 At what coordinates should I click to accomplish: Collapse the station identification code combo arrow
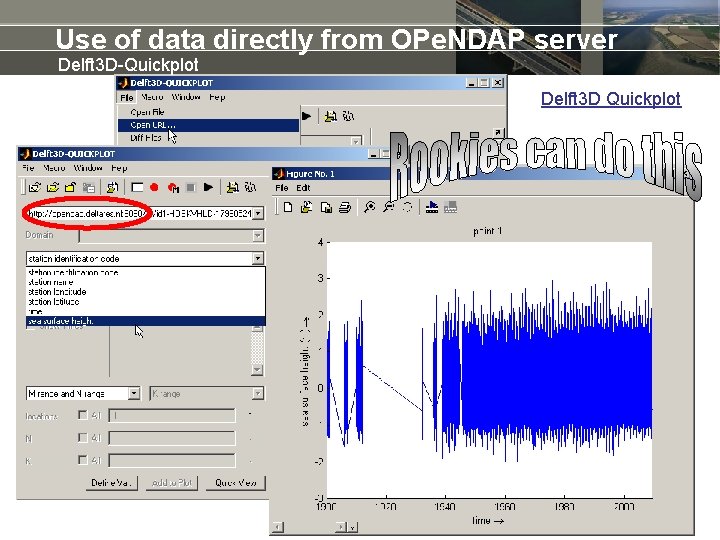tap(258, 259)
